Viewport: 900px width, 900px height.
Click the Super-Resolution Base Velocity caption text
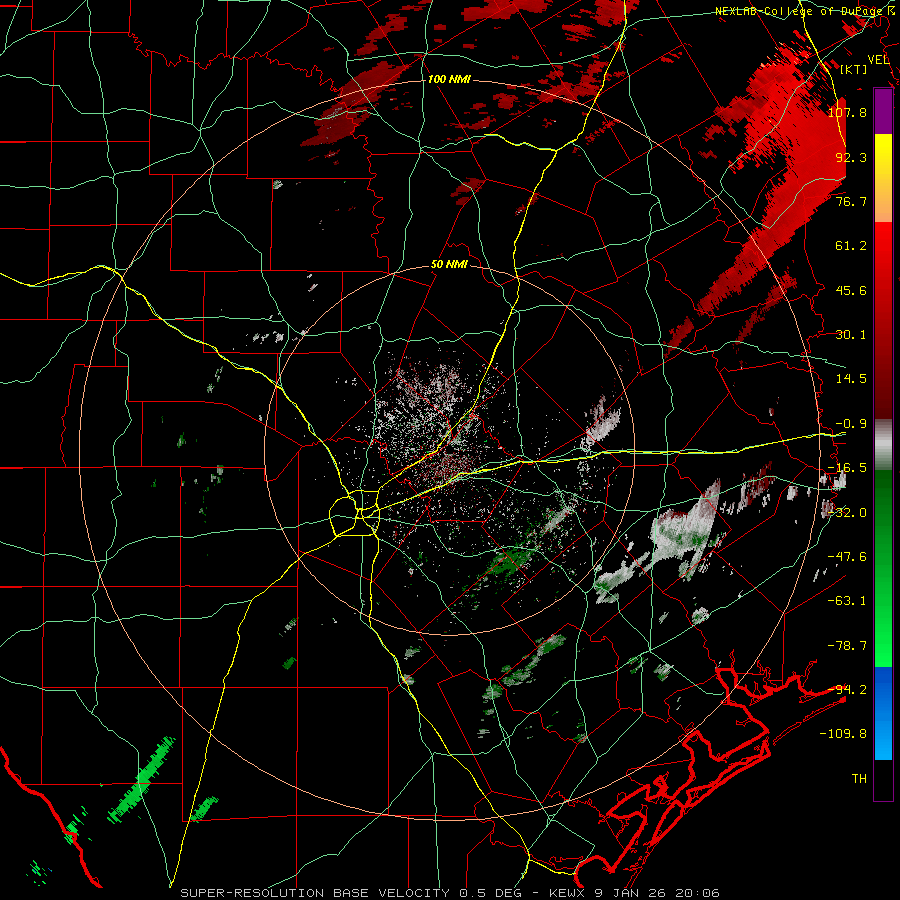449,893
